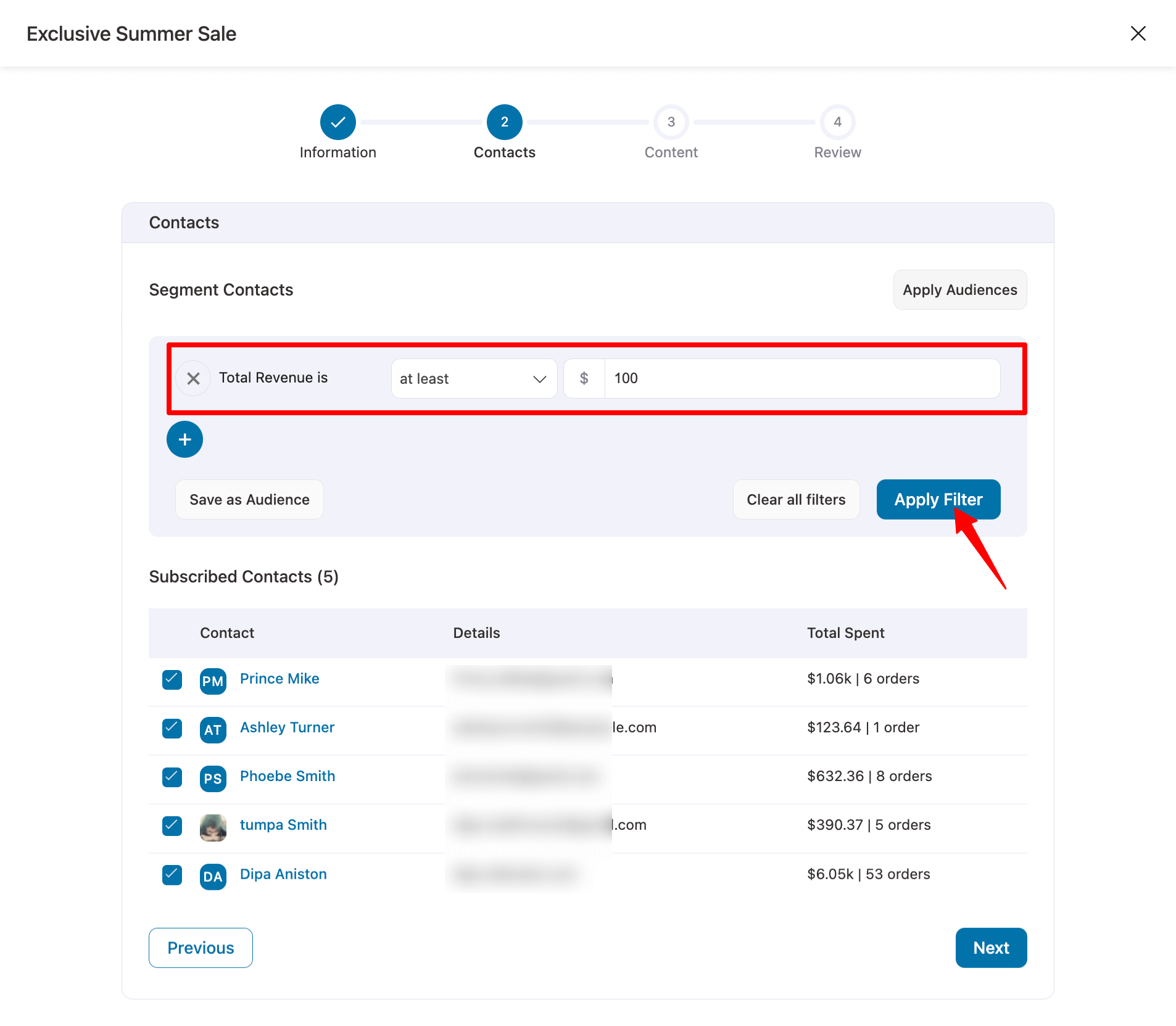Image resolution: width=1176 pixels, height=1026 pixels.
Task: Click the DA avatar icon
Action: click(213, 877)
